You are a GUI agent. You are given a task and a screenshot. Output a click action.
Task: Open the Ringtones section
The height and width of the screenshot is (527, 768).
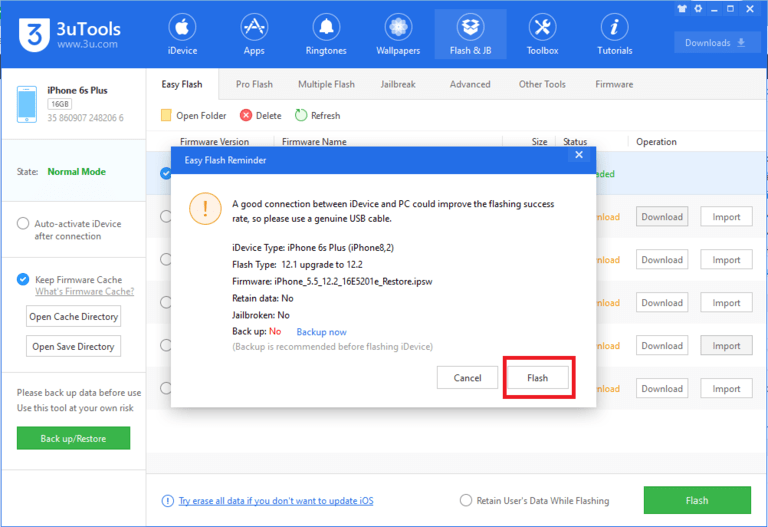click(326, 35)
